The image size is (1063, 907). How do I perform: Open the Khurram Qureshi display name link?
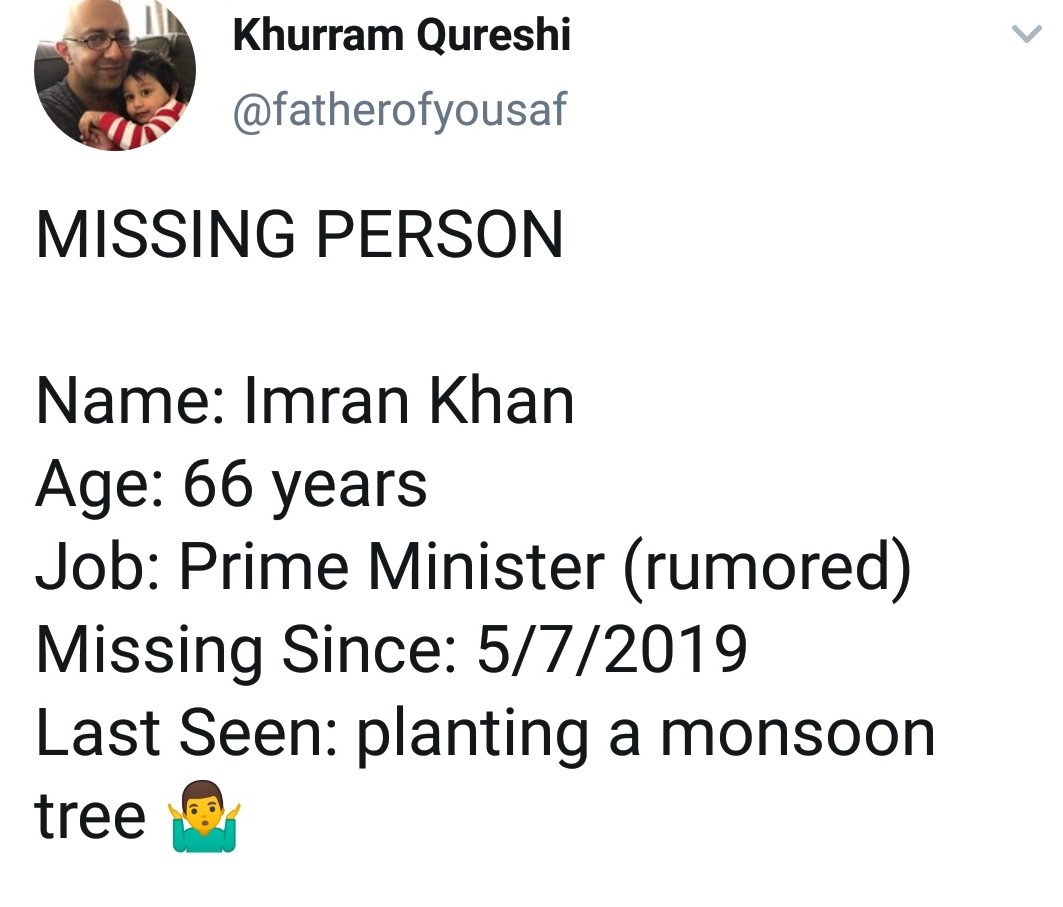click(401, 36)
